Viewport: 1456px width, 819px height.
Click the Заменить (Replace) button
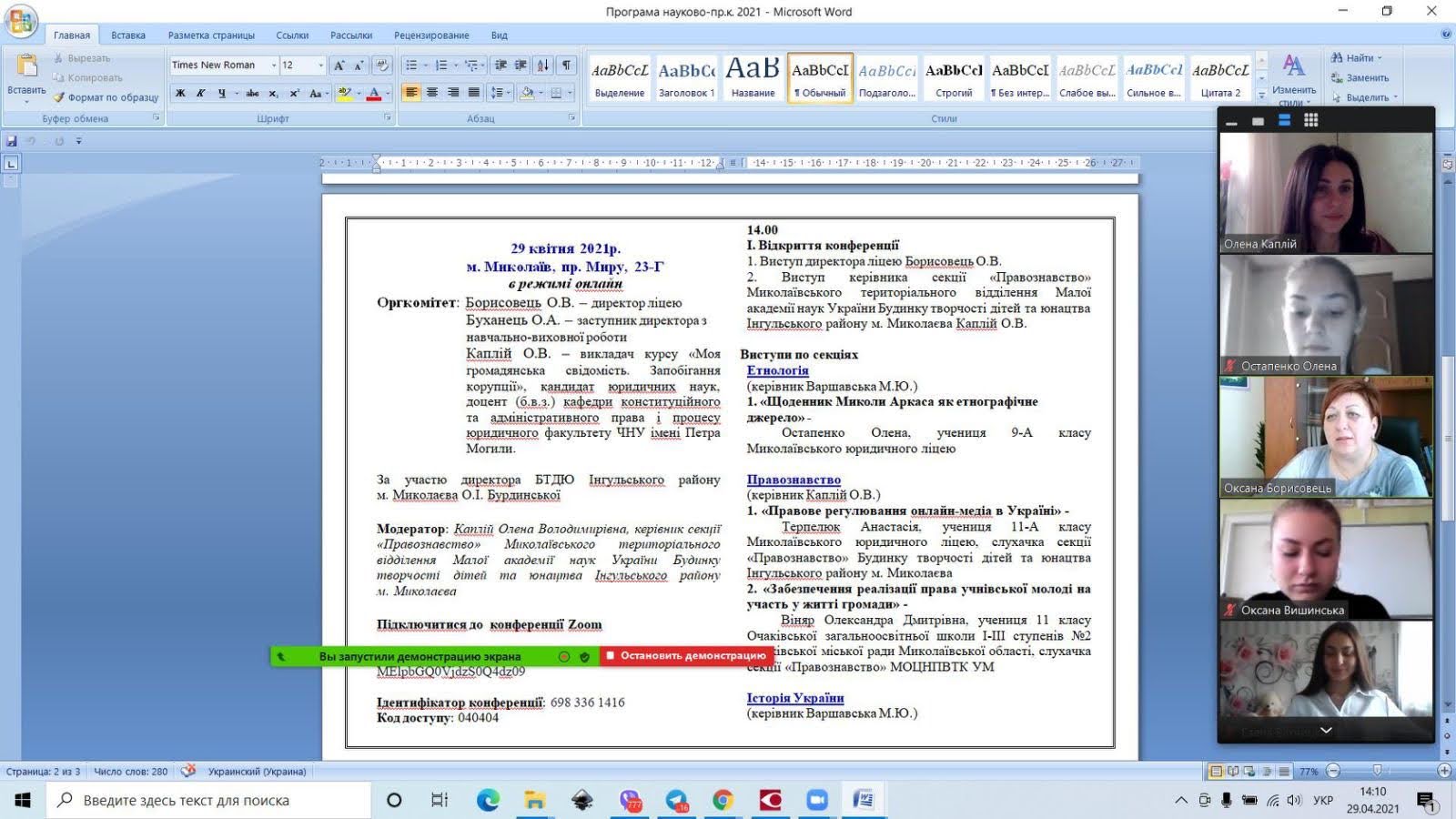click(1360, 78)
